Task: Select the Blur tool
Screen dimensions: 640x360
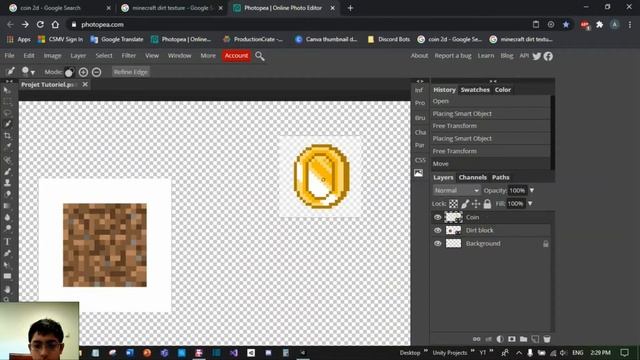Action: pyautogui.click(x=7, y=218)
